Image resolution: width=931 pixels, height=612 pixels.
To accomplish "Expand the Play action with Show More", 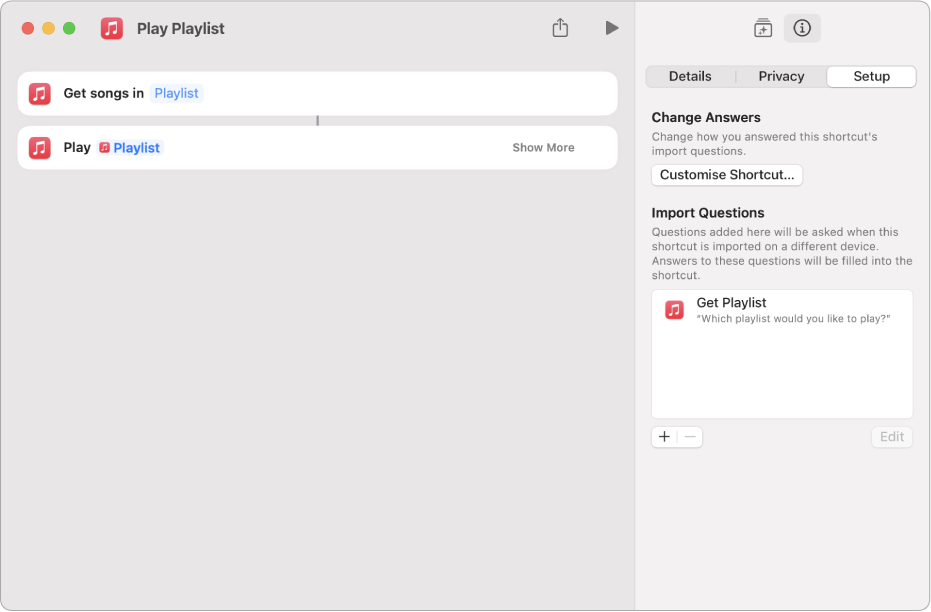I will pyautogui.click(x=543, y=148).
